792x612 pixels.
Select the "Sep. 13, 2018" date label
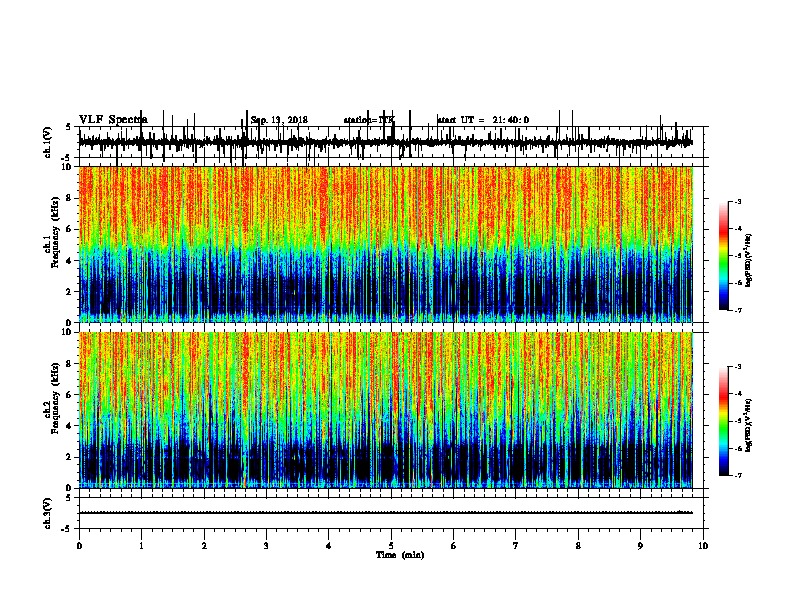click(x=279, y=120)
